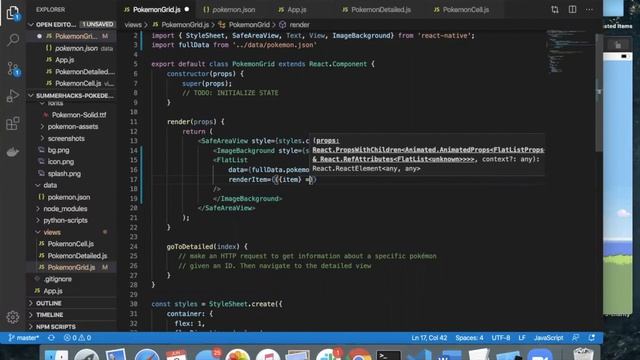
Task: Open Source Control view in activity bar
Action: coord(13,68)
